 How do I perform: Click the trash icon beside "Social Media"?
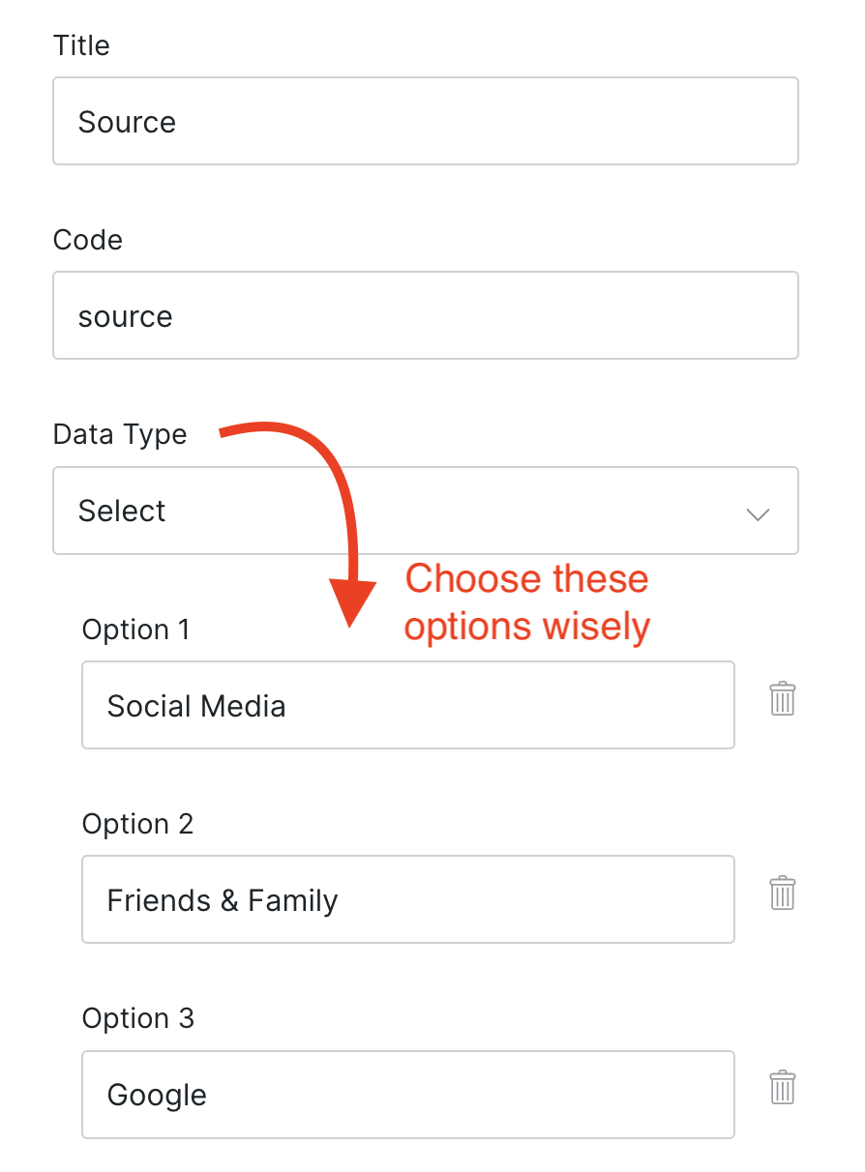[x=783, y=700]
